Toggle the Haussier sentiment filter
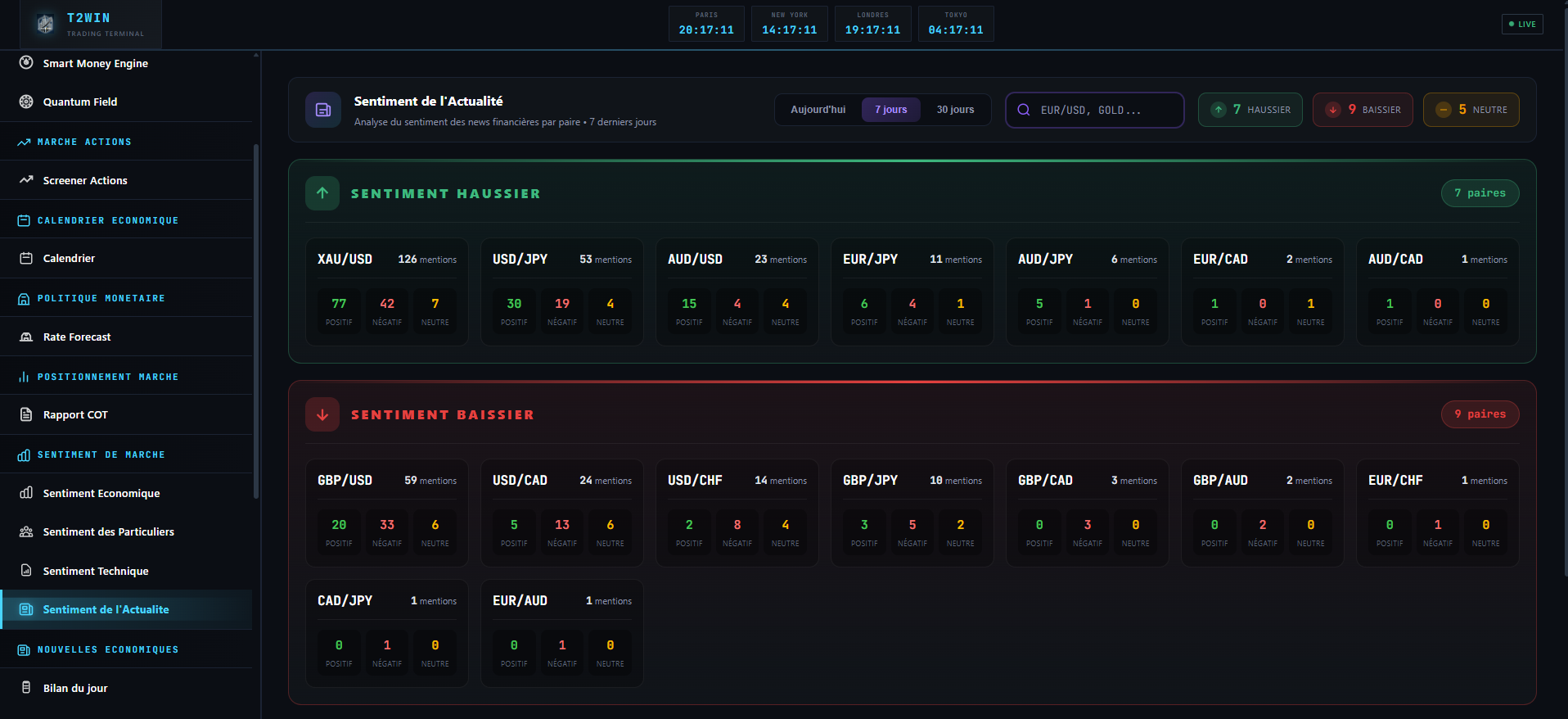The image size is (1568, 719). pyautogui.click(x=1250, y=110)
